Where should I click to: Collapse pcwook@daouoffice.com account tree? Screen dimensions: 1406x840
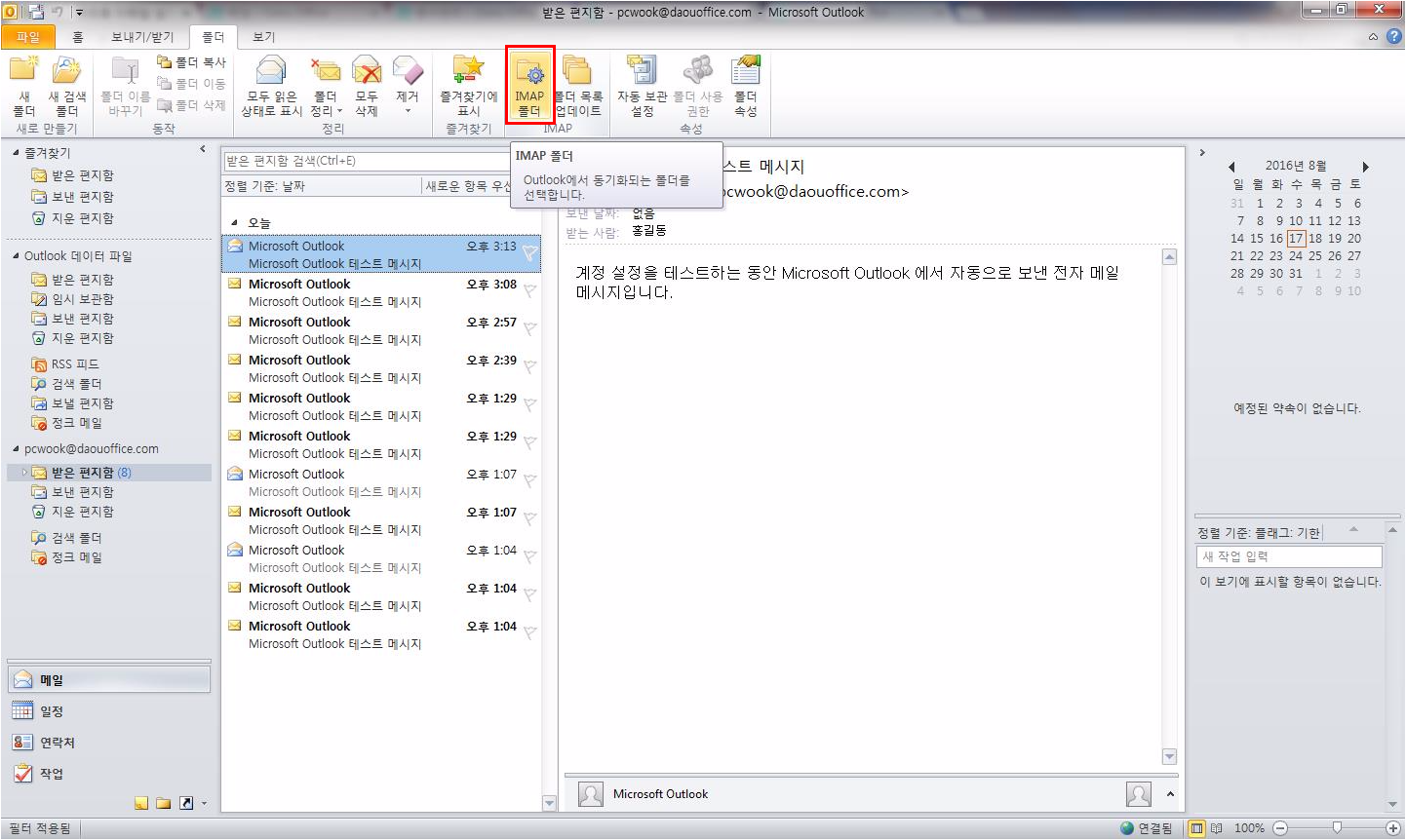(x=16, y=449)
